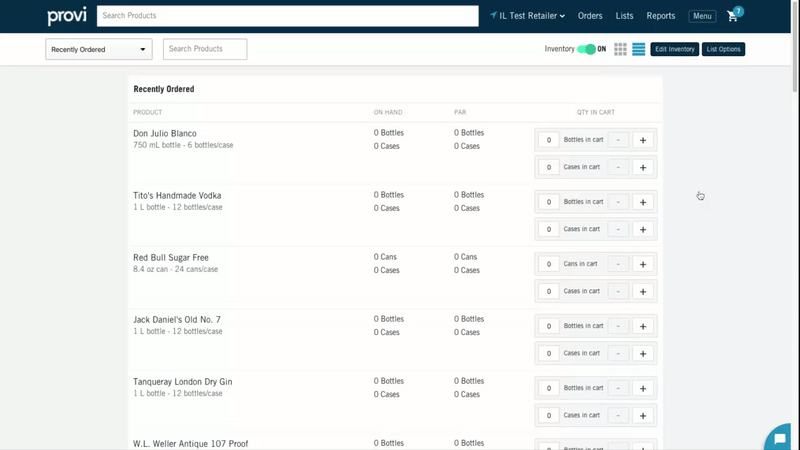Edit Don Julio Blanco bottles quantity field
Screen dimensions: 800x450
tap(548, 140)
